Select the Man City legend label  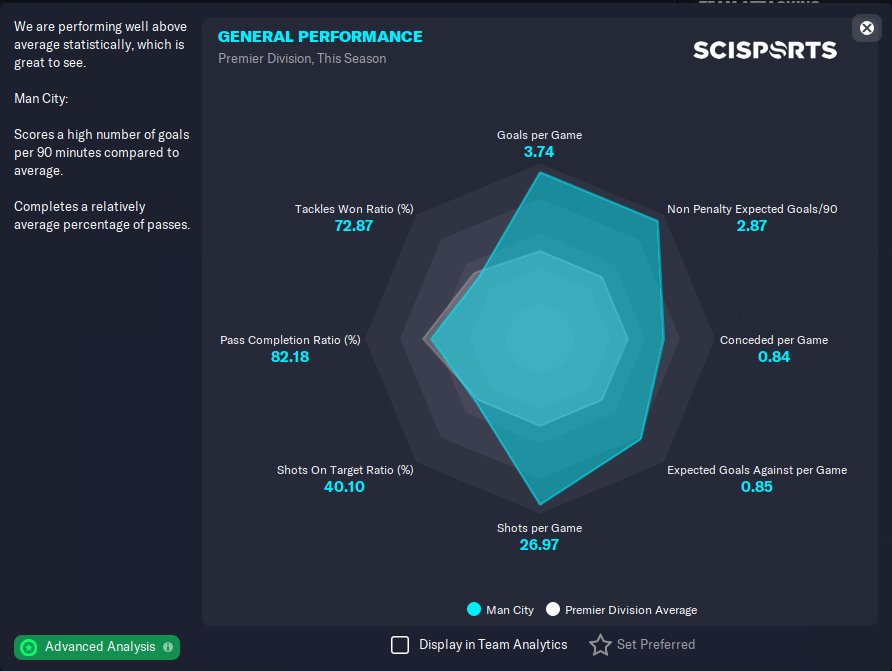[510, 610]
